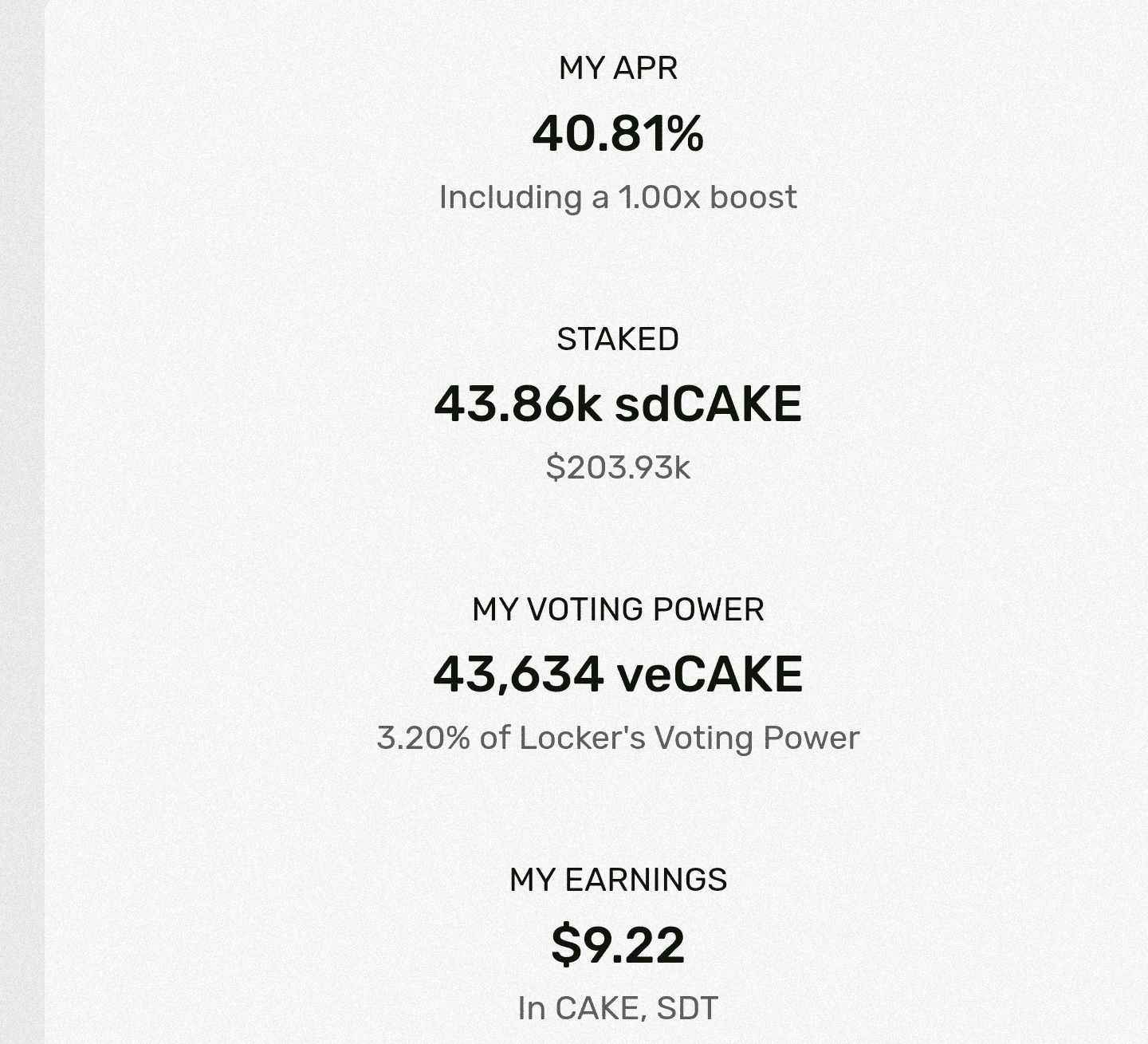The width and height of the screenshot is (1148, 1044).
Task: Select the 40.81% APR value
Action: [618, 133]
